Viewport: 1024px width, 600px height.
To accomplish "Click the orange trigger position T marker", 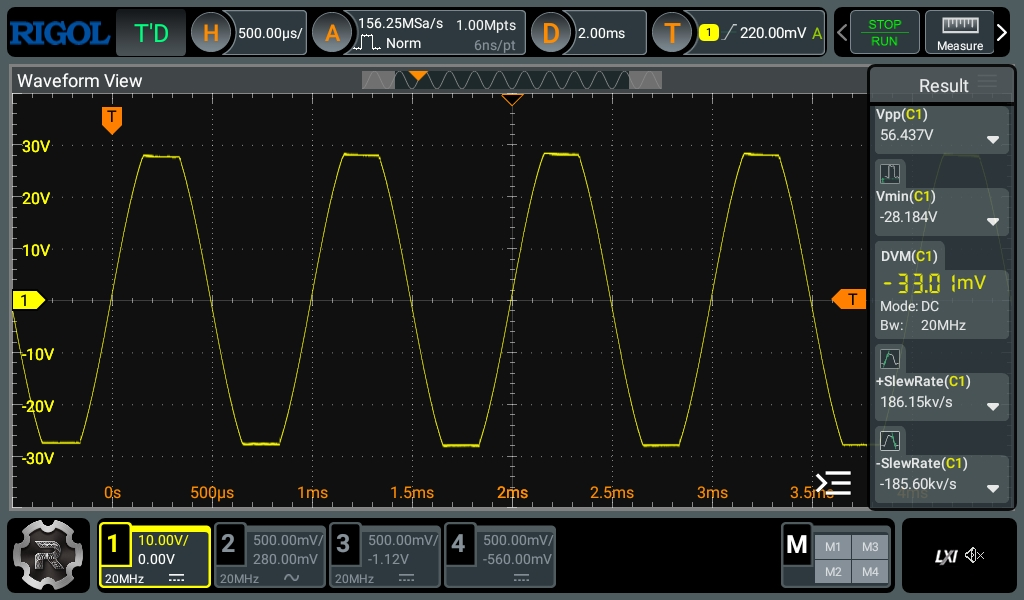I will (x=112, y=121).
